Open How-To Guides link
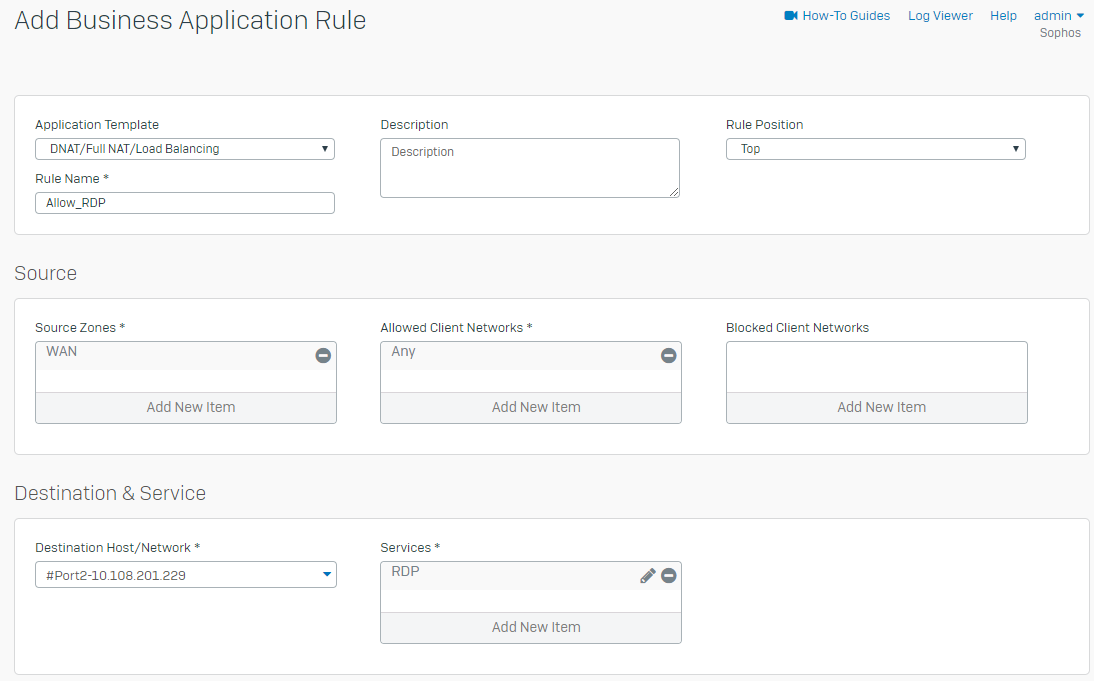This screenshot has width=1094, height=681. [x=846, y=16]
